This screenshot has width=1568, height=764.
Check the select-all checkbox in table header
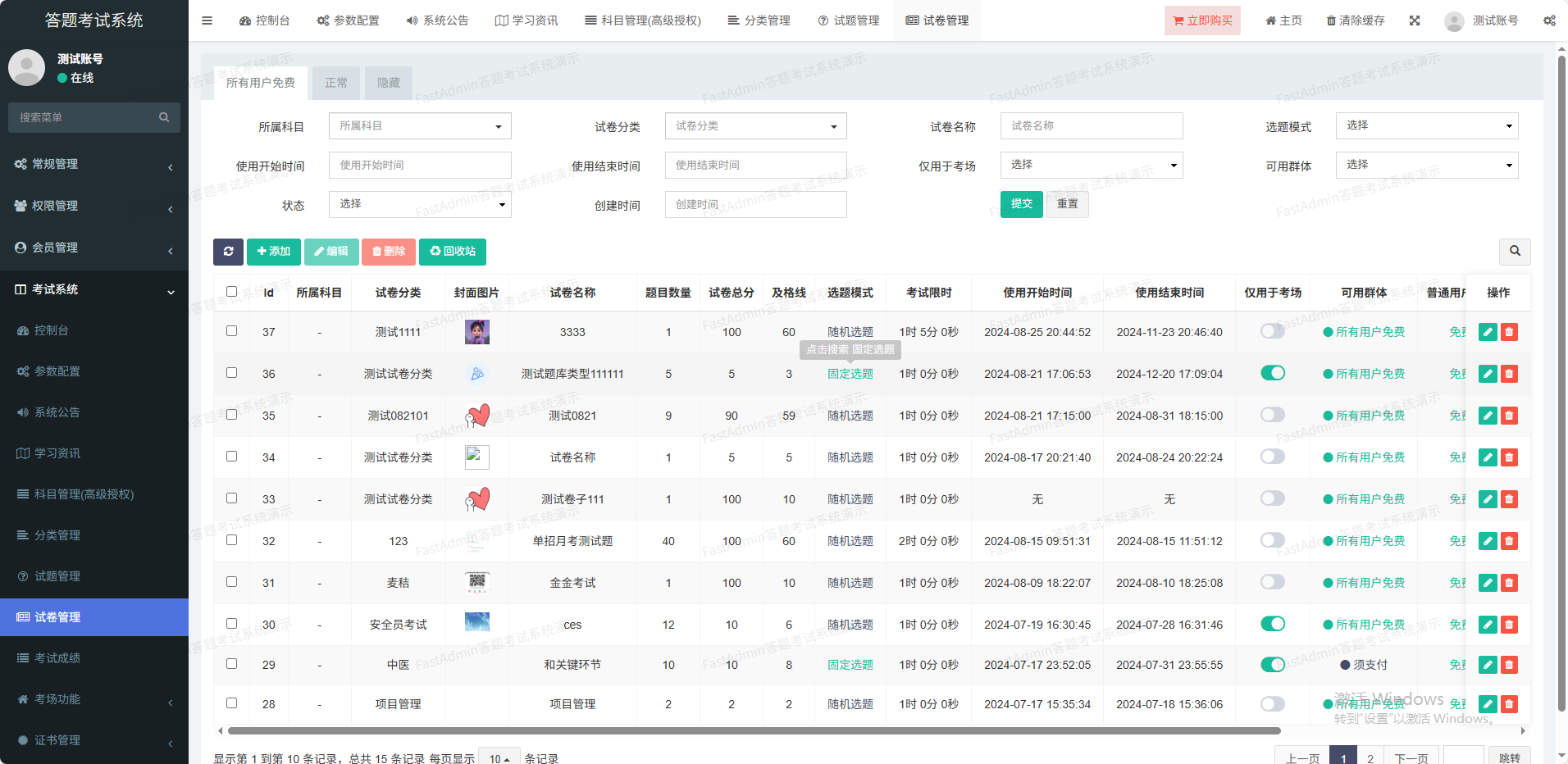pyautogui.click(x=231, y=292)
